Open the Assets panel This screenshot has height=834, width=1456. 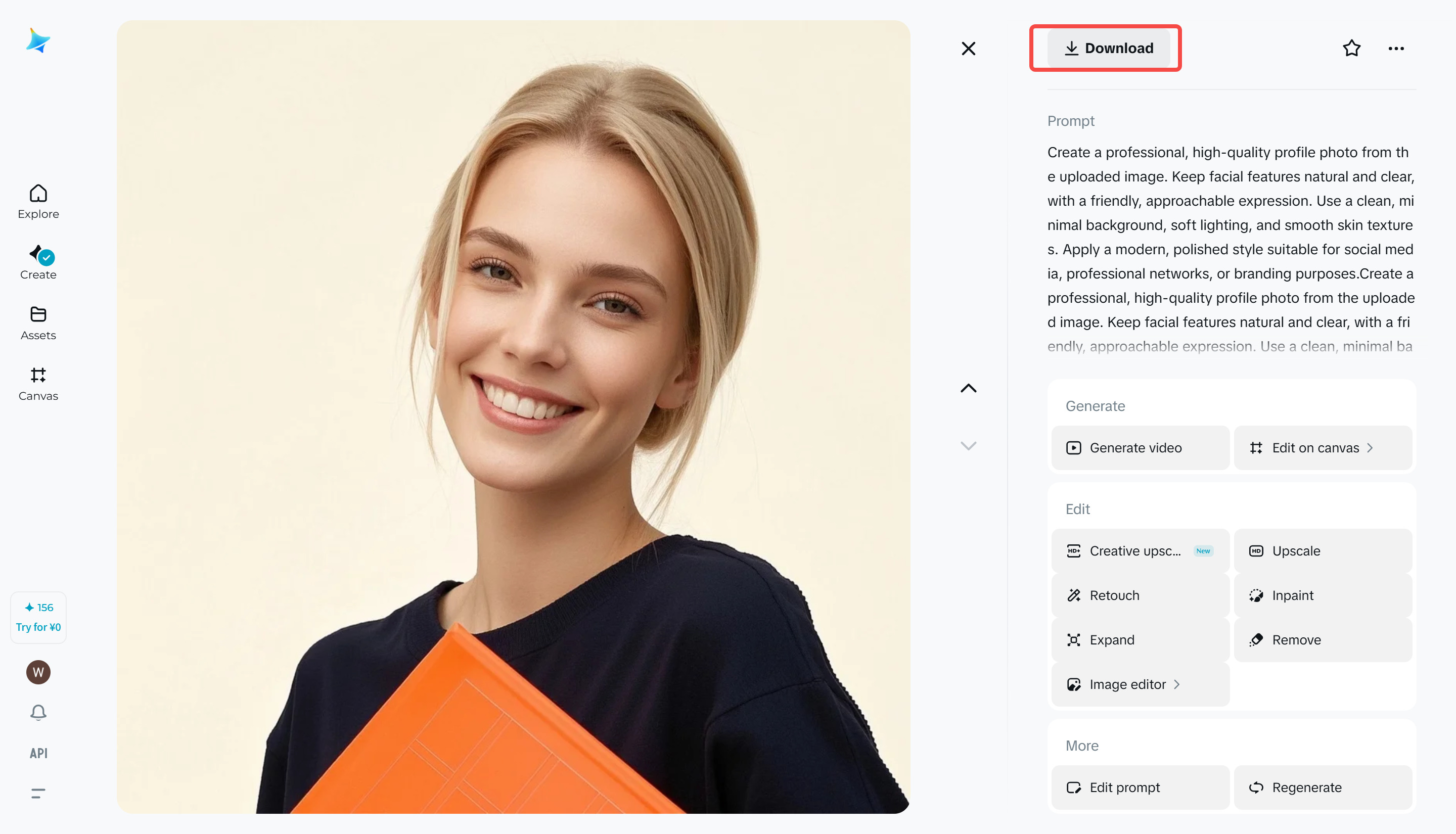pos(38,322)
